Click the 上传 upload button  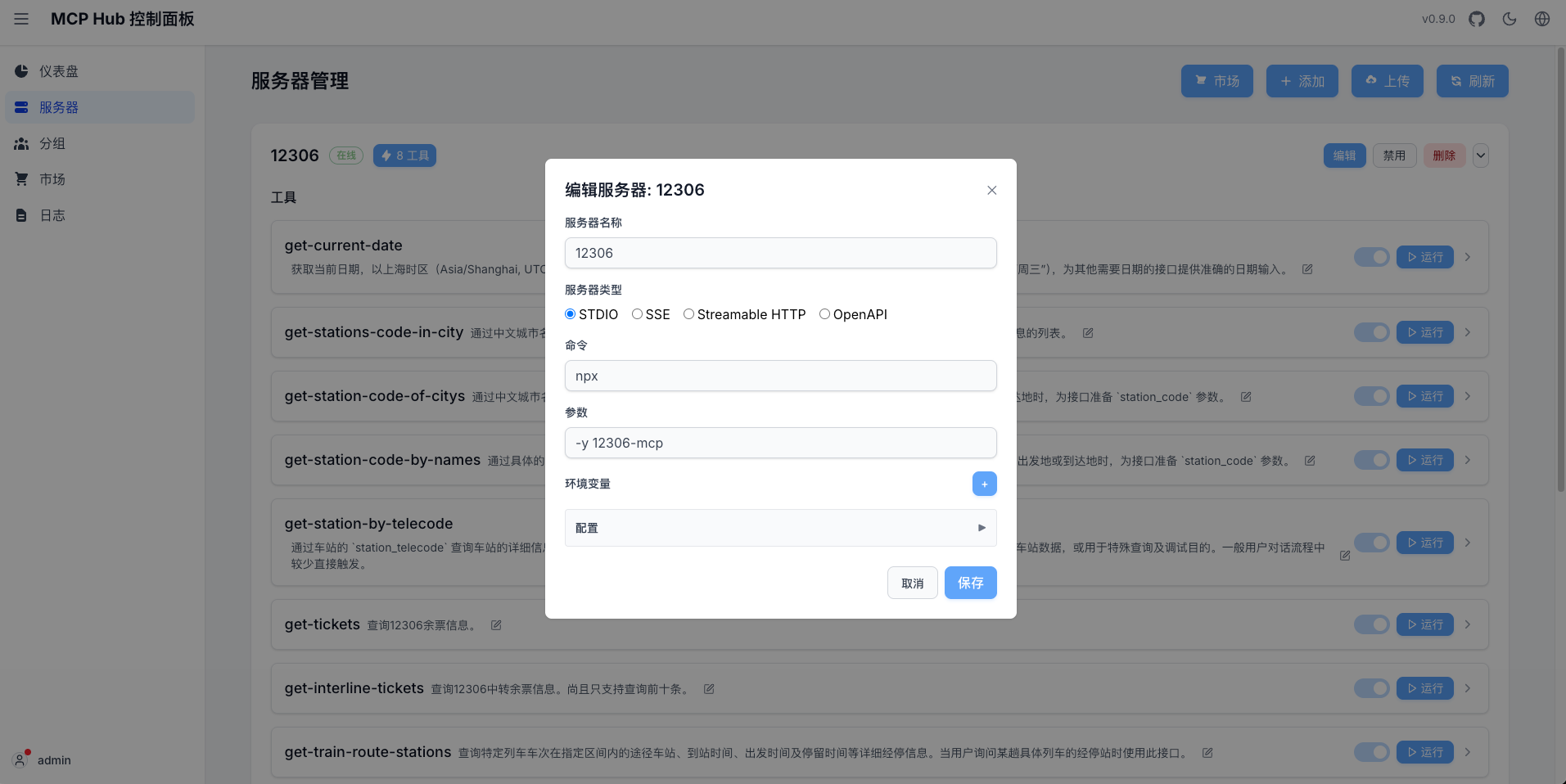(x=1387, y=81)
